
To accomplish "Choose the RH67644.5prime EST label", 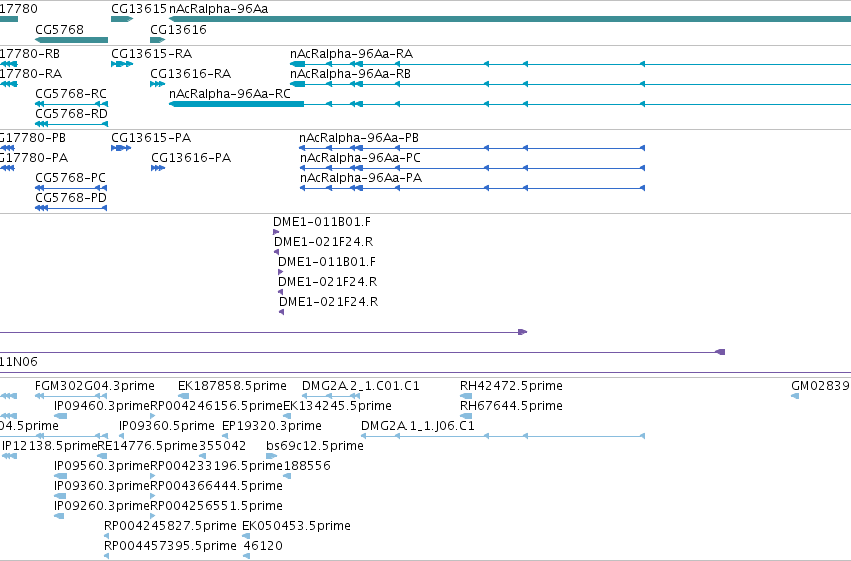I will tap(511, 406).
